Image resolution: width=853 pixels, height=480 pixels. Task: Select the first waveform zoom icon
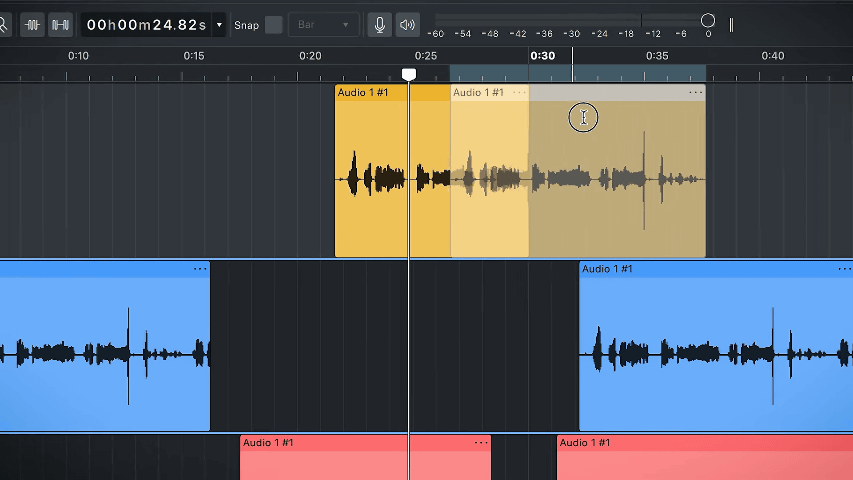(x=33, y=25)
